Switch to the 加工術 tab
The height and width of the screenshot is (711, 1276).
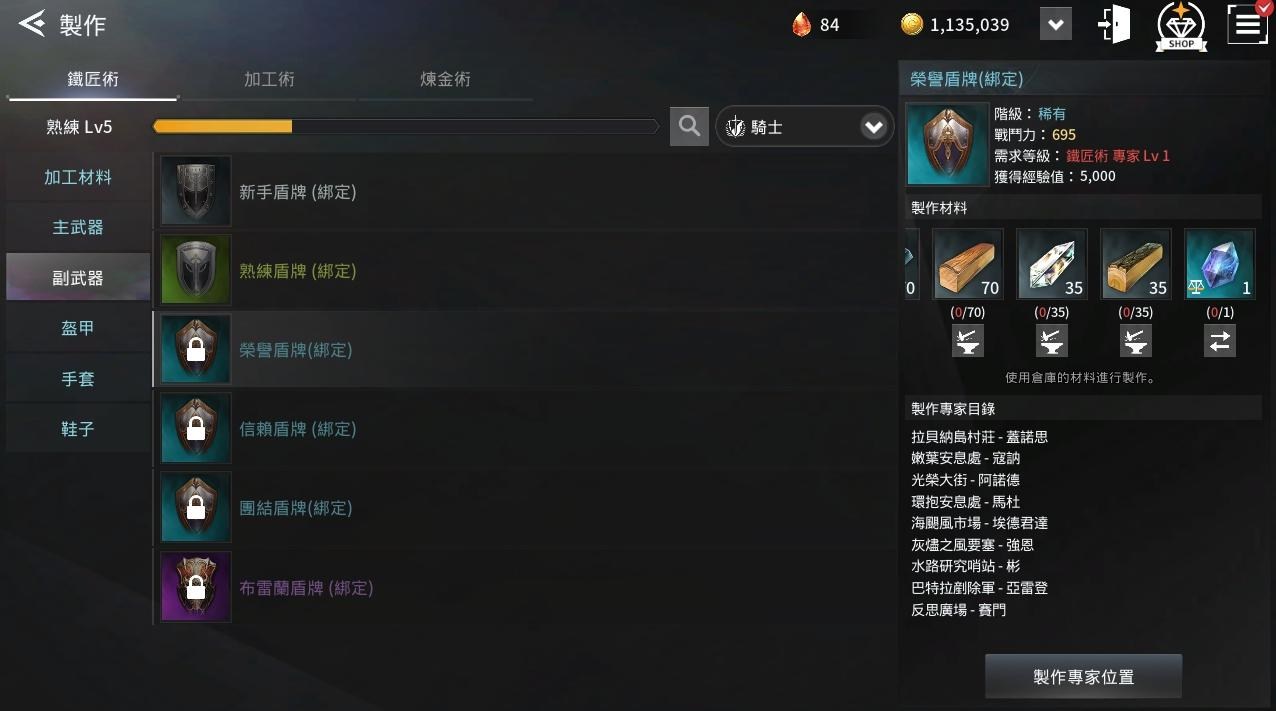pos(269,79)
